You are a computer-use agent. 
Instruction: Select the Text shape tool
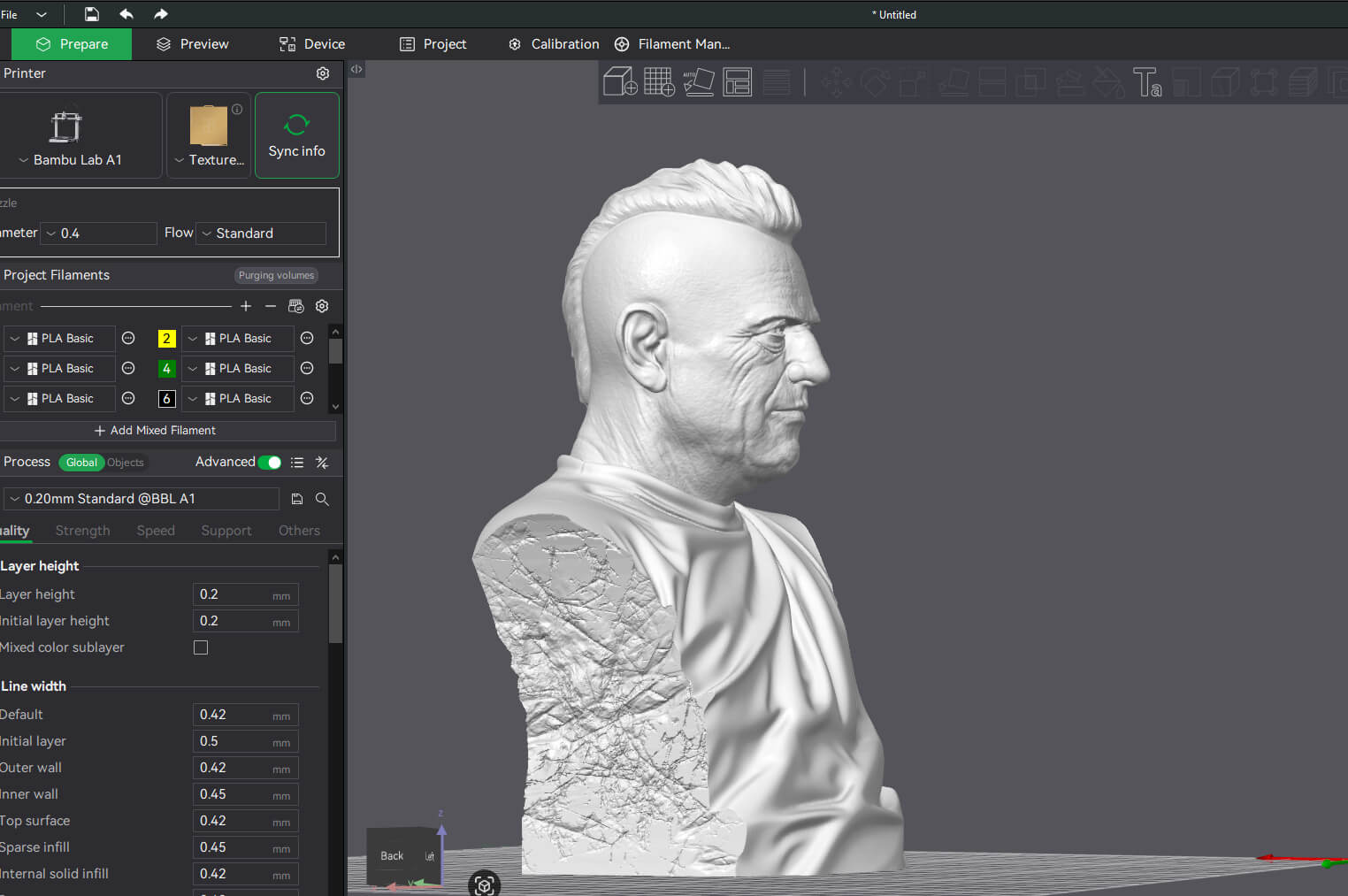(1147, 82)
